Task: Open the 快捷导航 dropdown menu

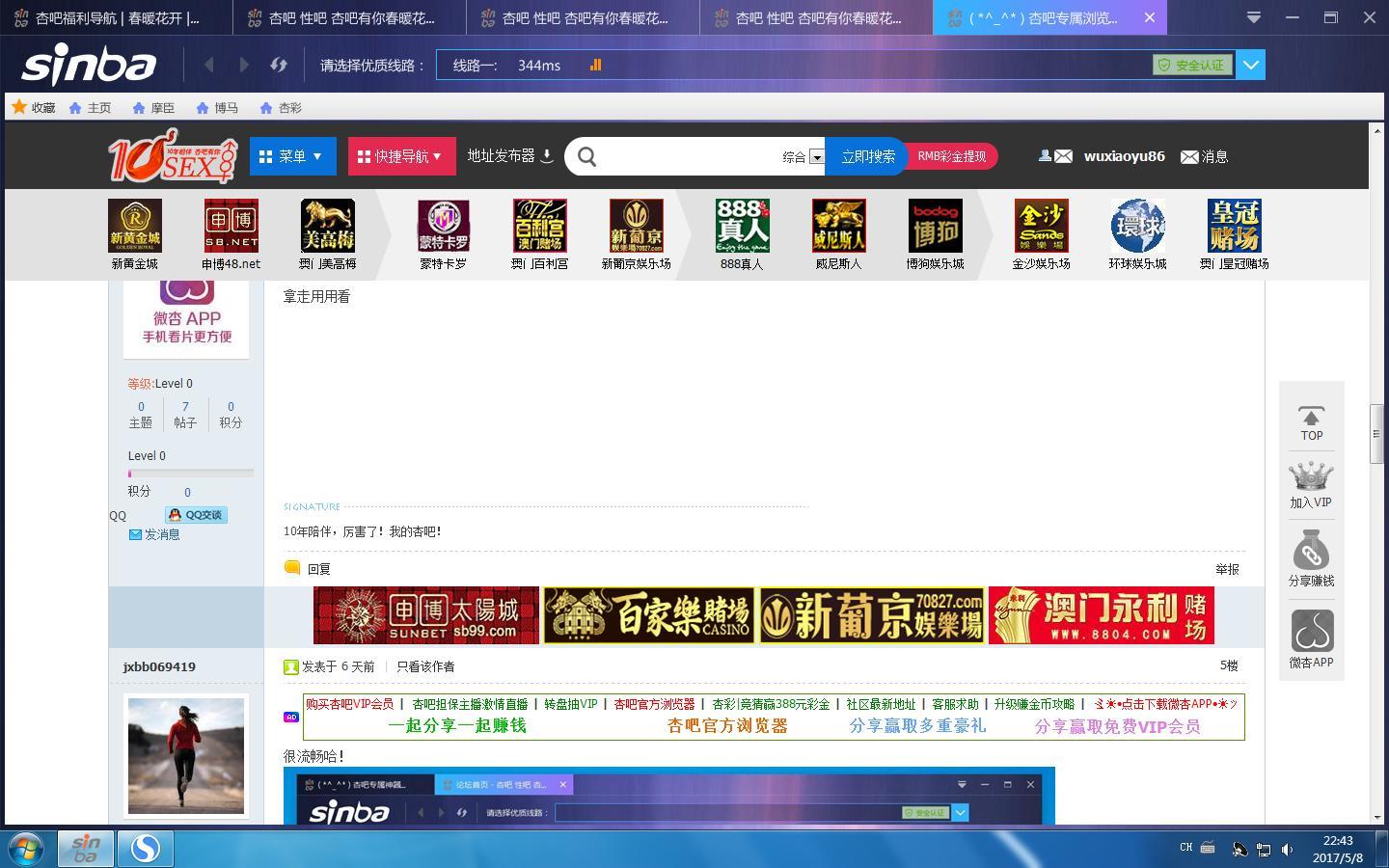Action: [x=401, y=156]
